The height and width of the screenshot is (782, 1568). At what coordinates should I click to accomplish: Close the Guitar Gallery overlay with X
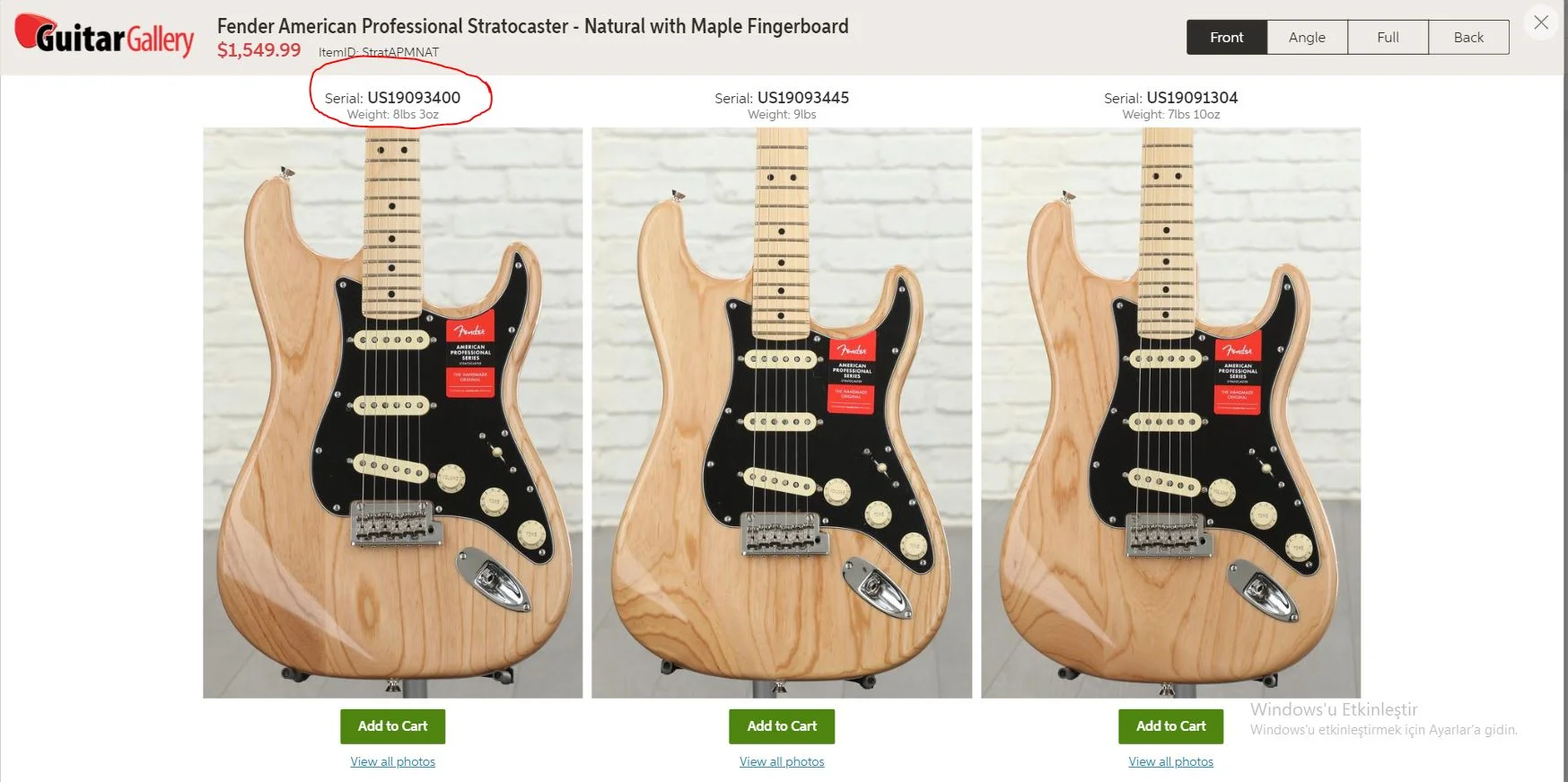click(x=1541, y=22)
